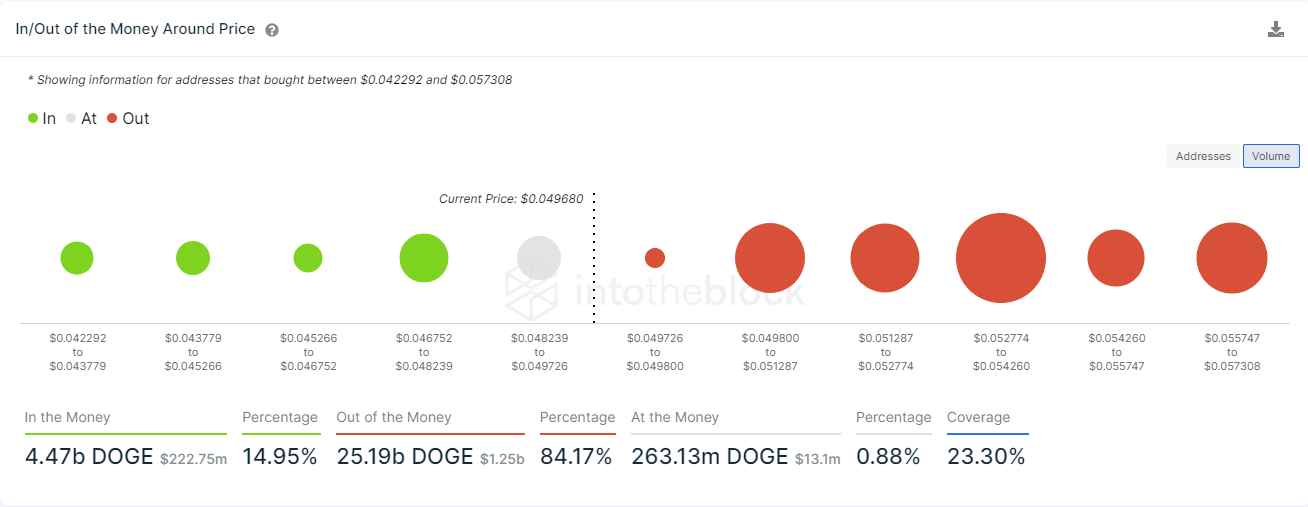This screenshot has width=1308, height=507.
Task: Toggle the green In legend item
Action: (x=42, y=118)
